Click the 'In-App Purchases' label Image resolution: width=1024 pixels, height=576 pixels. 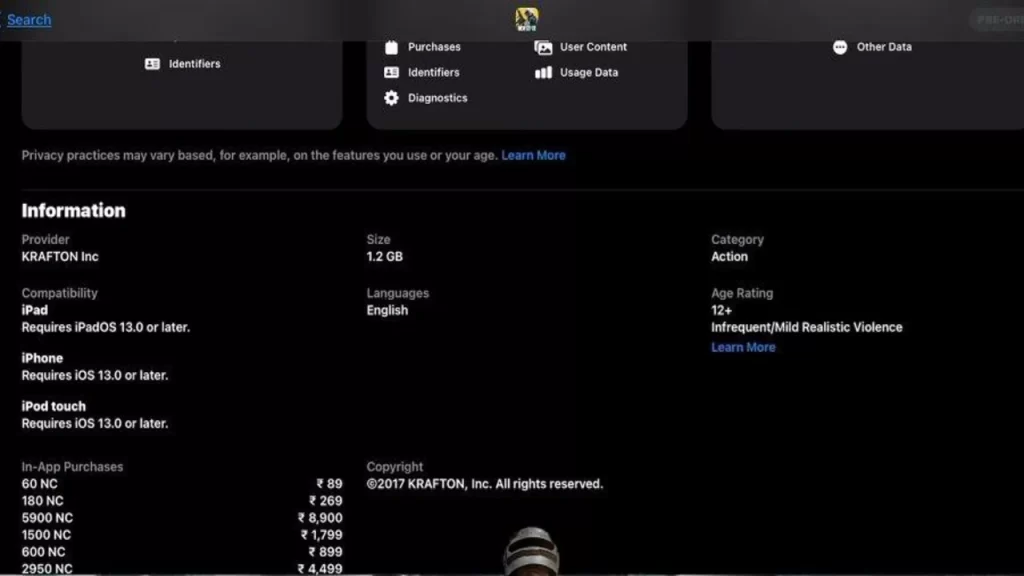pyautogui.click(x=72, y=467)
